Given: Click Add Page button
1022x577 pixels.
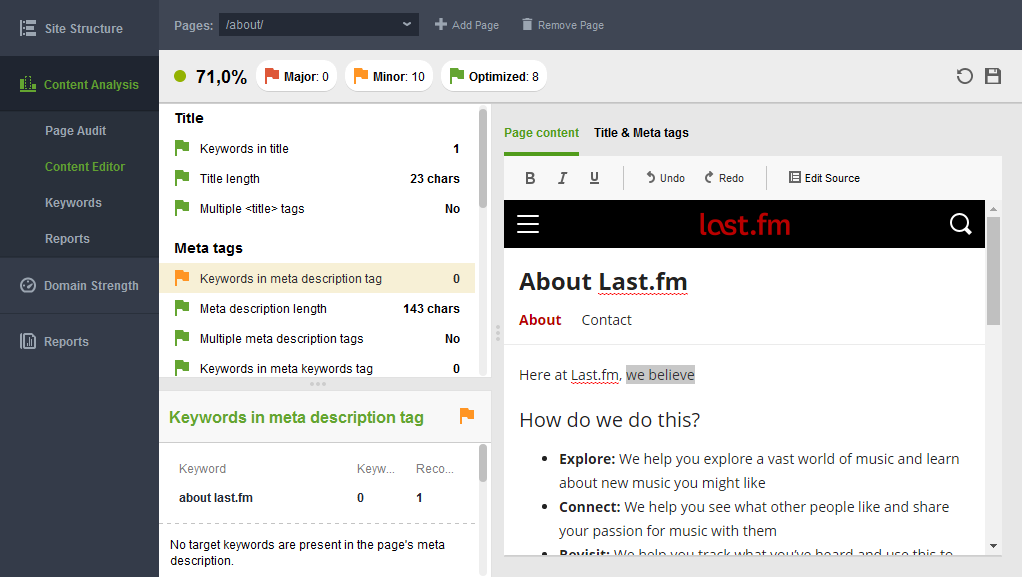Looking at the screenshot, I should [x=467, y=25].
